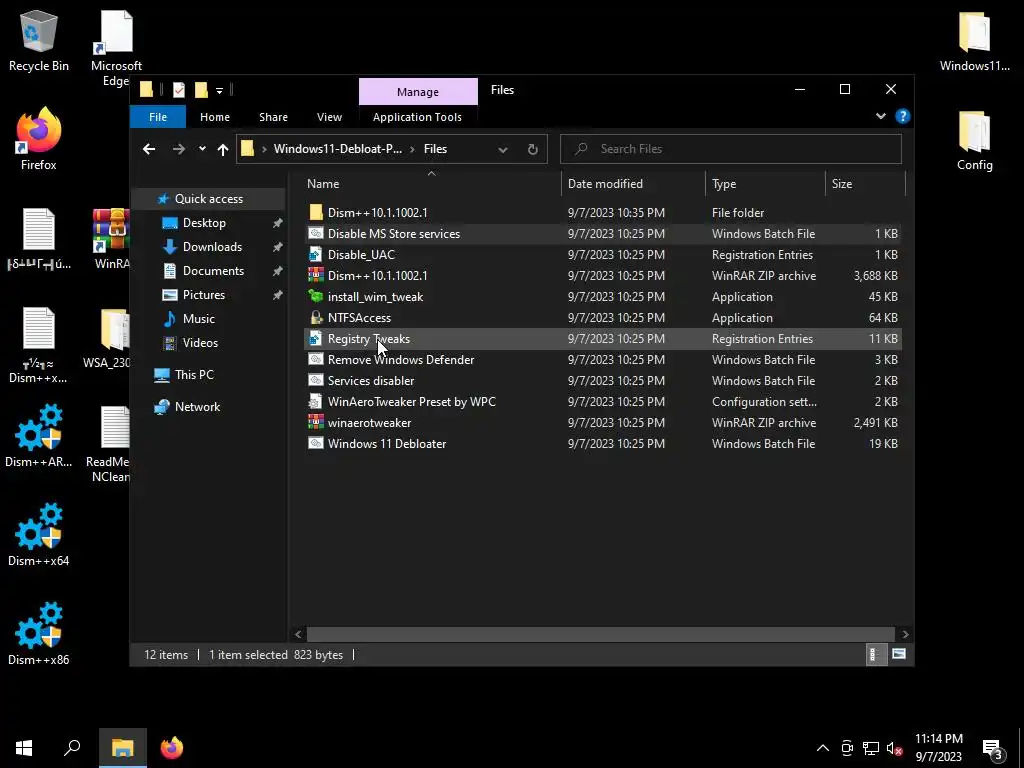The height and width of the screenshot is (768, 1024).
Task: Open Videos in the navigation pane
Action: 200,343
